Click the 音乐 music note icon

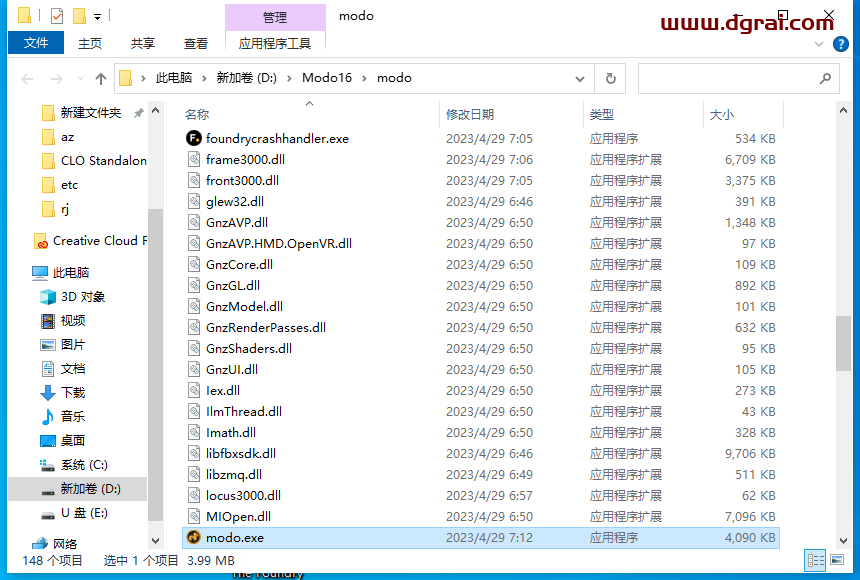point(48,416)
